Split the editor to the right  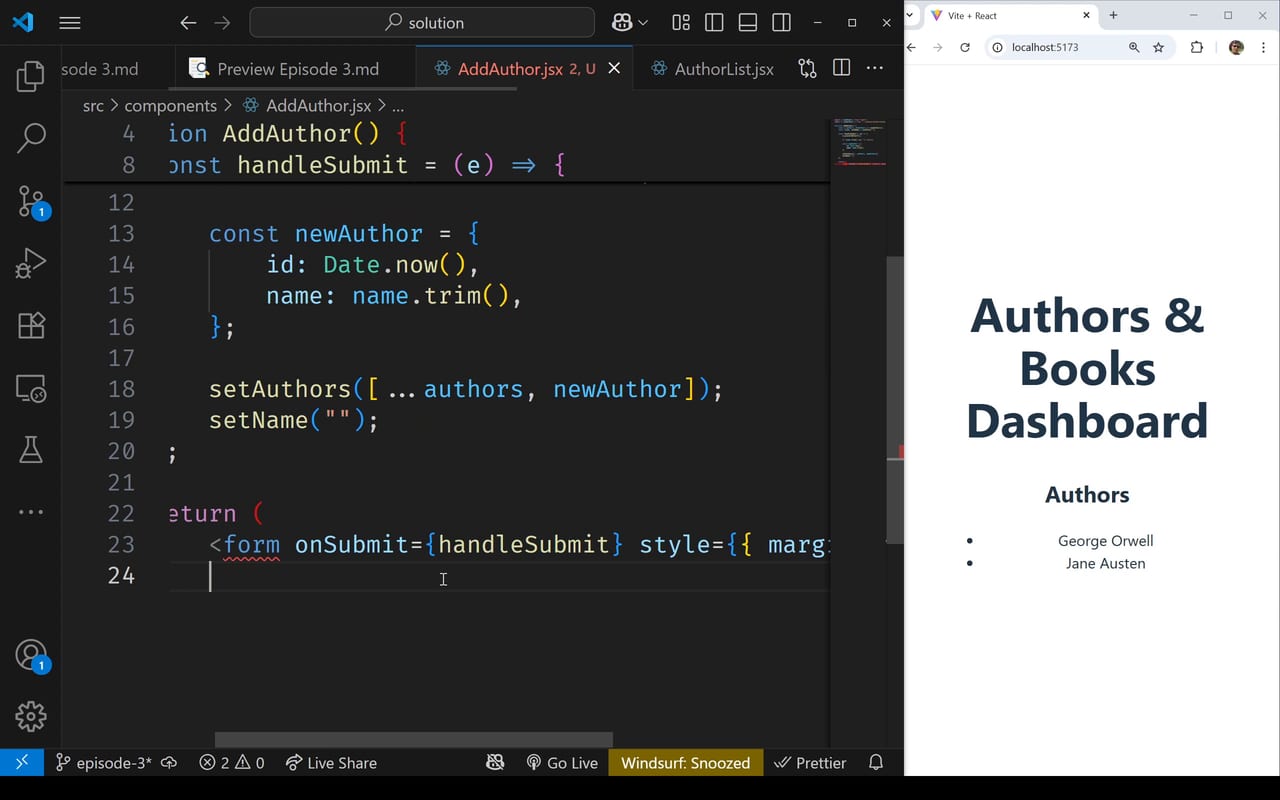(x=842, y=68)
